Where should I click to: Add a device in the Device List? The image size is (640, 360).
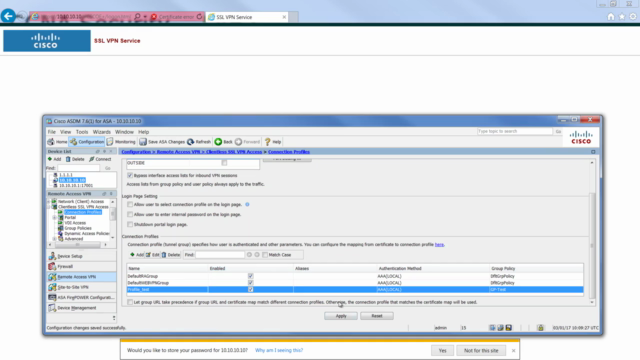[x=54, y=159]
